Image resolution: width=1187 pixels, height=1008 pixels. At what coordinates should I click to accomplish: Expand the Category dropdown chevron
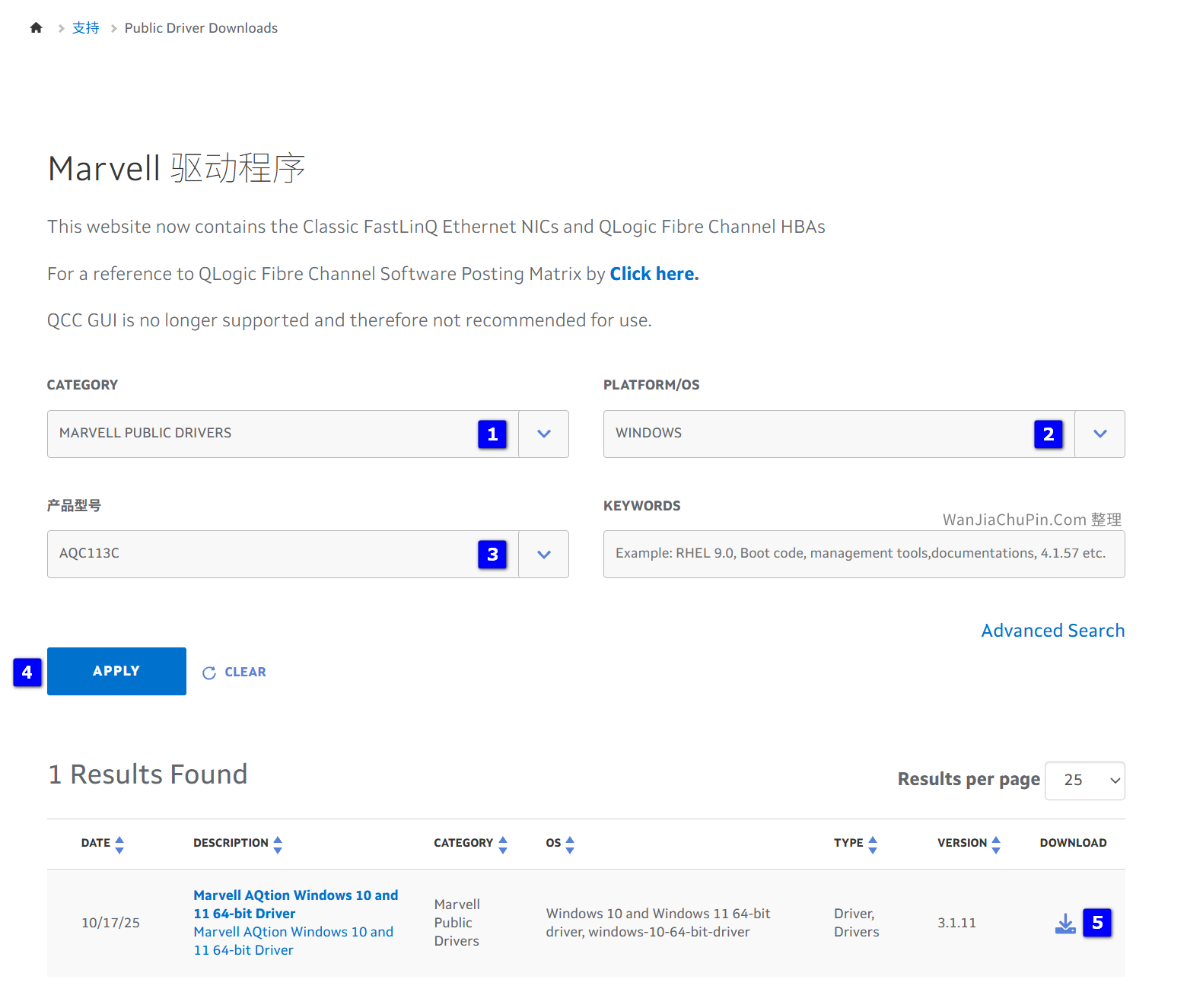coord(544,434)
